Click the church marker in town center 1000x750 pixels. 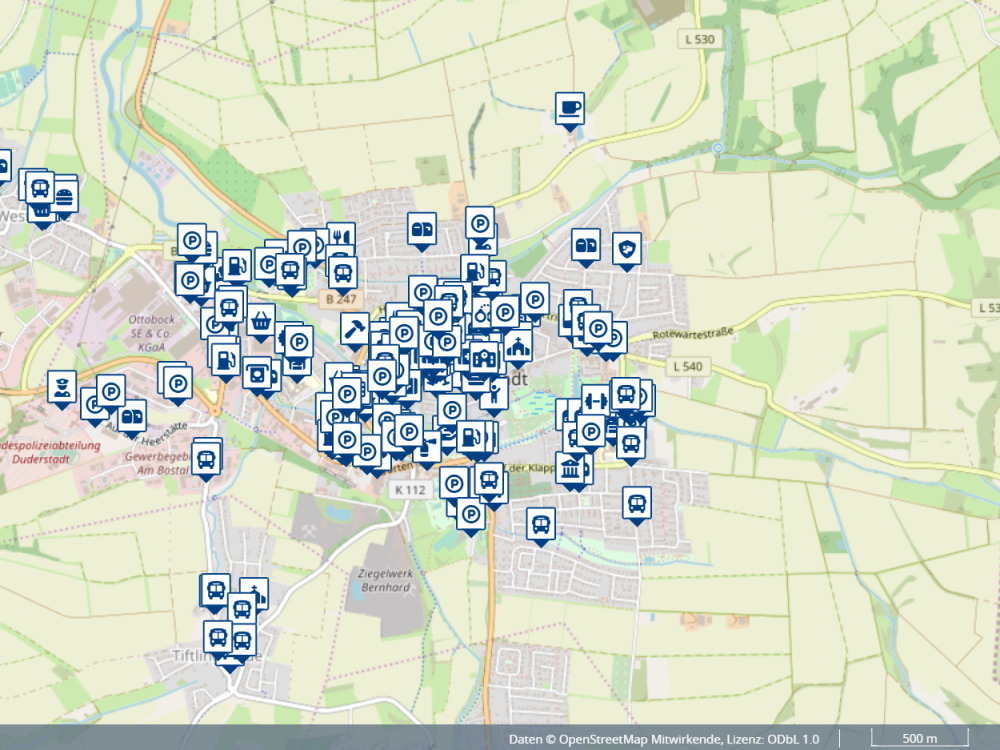pyautogui.click(x=518, y=345)
